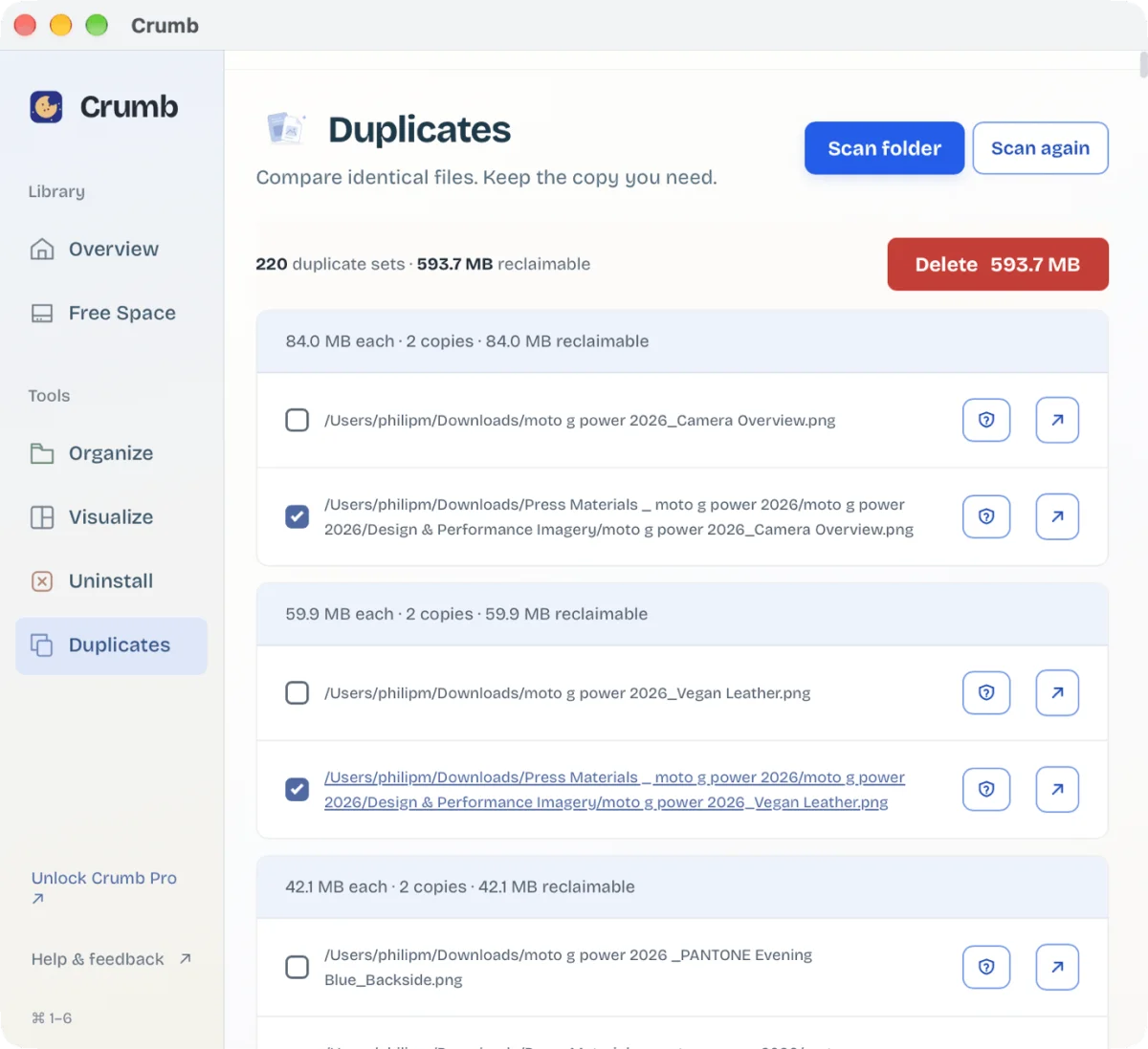Viewport: 1148px width, 1049px height.
Task: Click arrow icon for Press Materials Vegan Leather.png
Action: (x=1057, y=789)
